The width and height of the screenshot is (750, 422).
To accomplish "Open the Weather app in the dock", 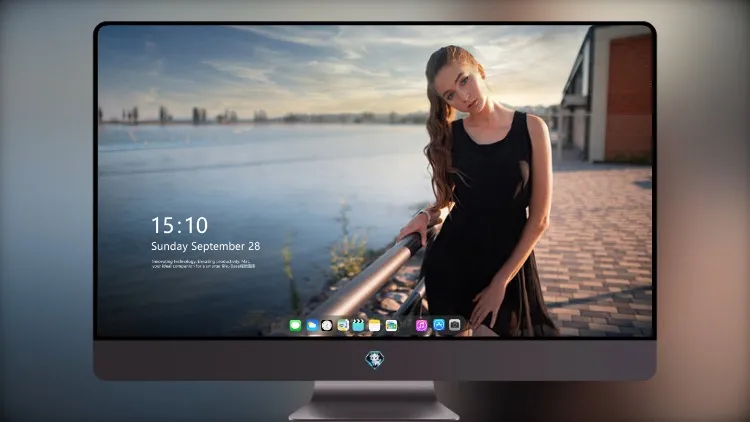I will (312, 325).
